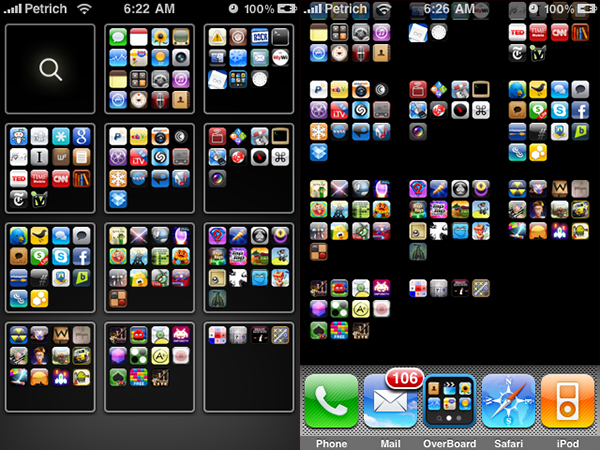Open the MyWi app icon in overview
Screen dimensions: 600x450
pyautogui.click(x=280, y=58)
